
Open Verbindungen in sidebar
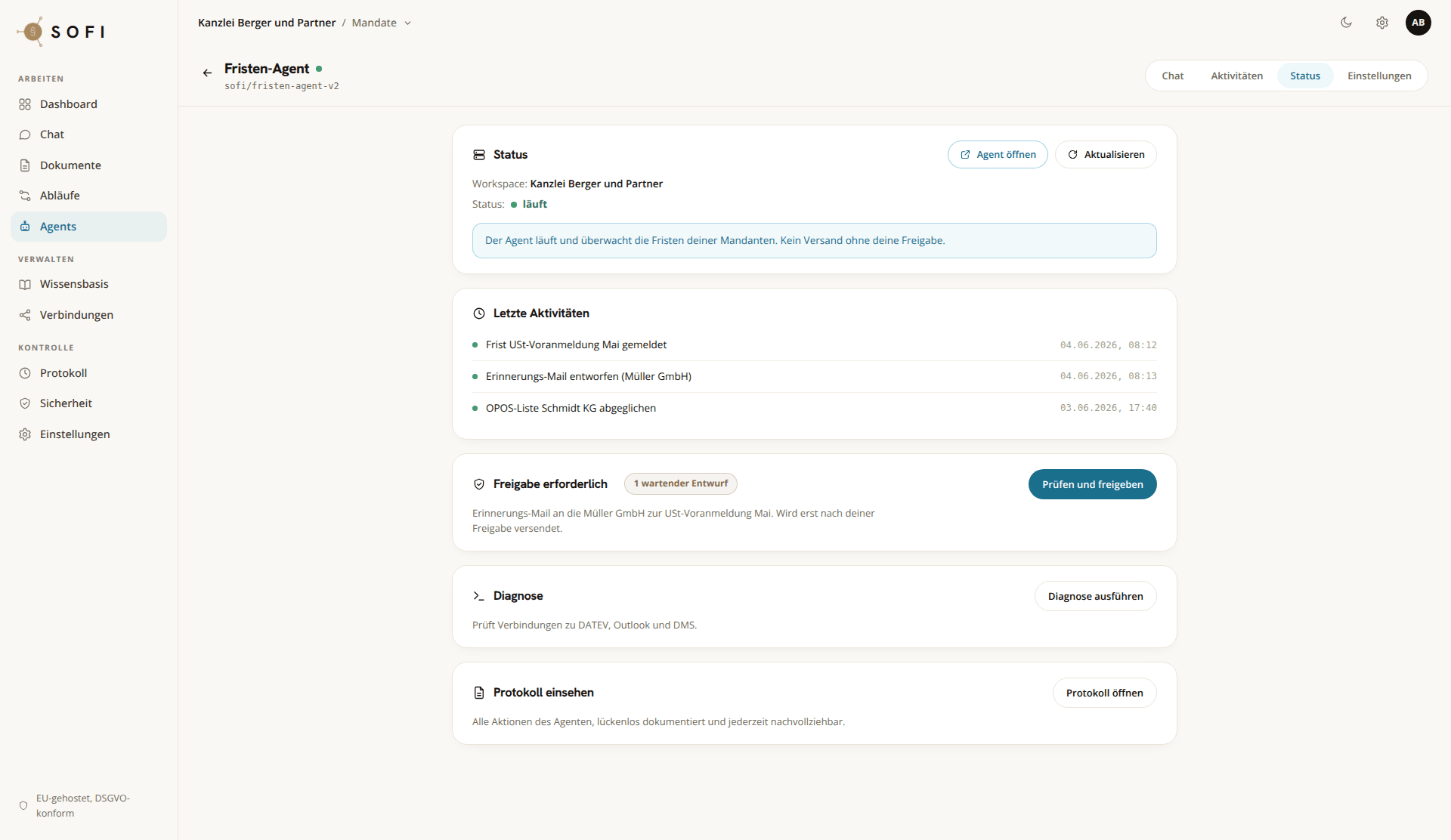[88, 315]
